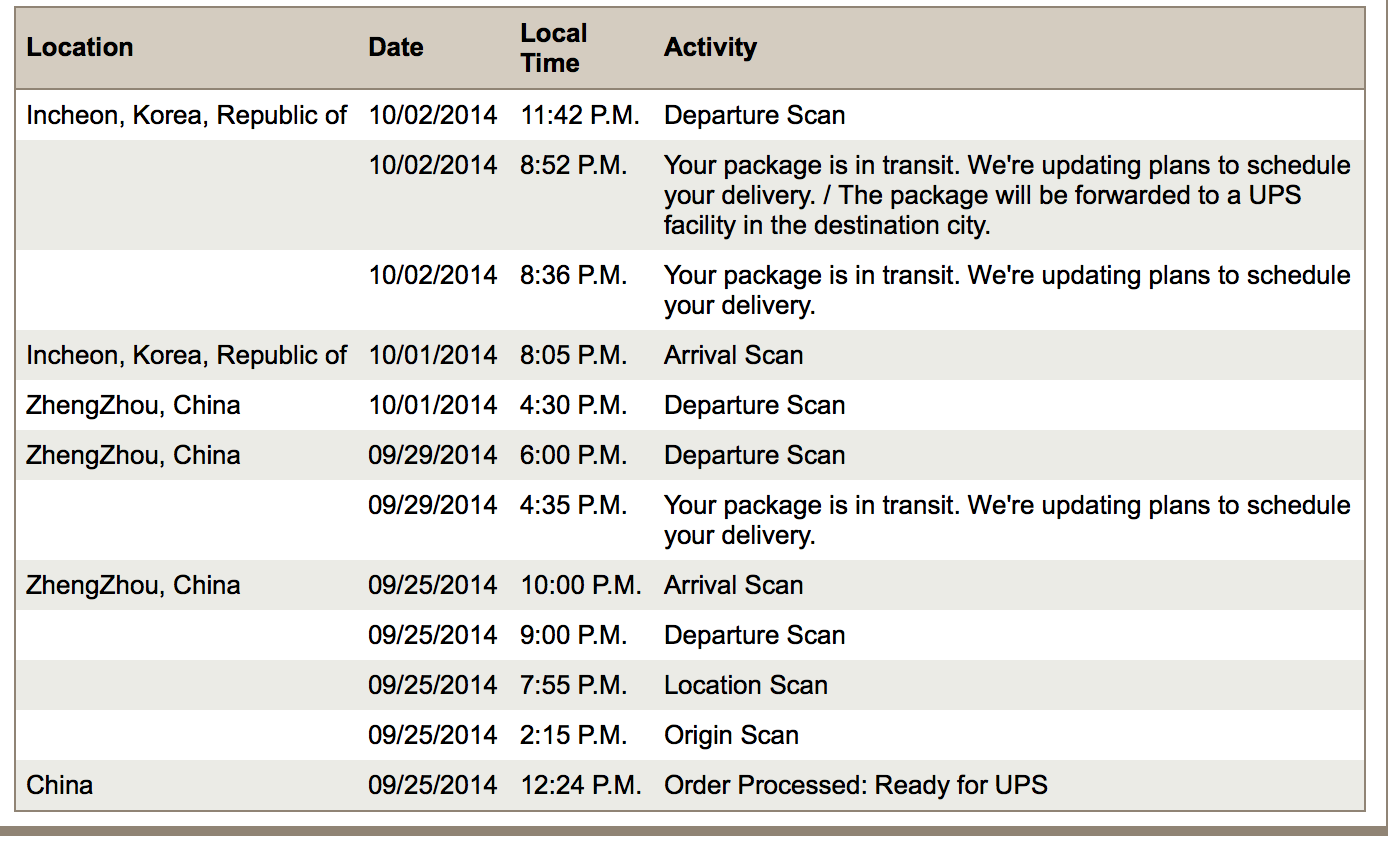1394x848 pixels.
Task: Select the Incheon Arrival Scan activity
Action: point(733,355)
